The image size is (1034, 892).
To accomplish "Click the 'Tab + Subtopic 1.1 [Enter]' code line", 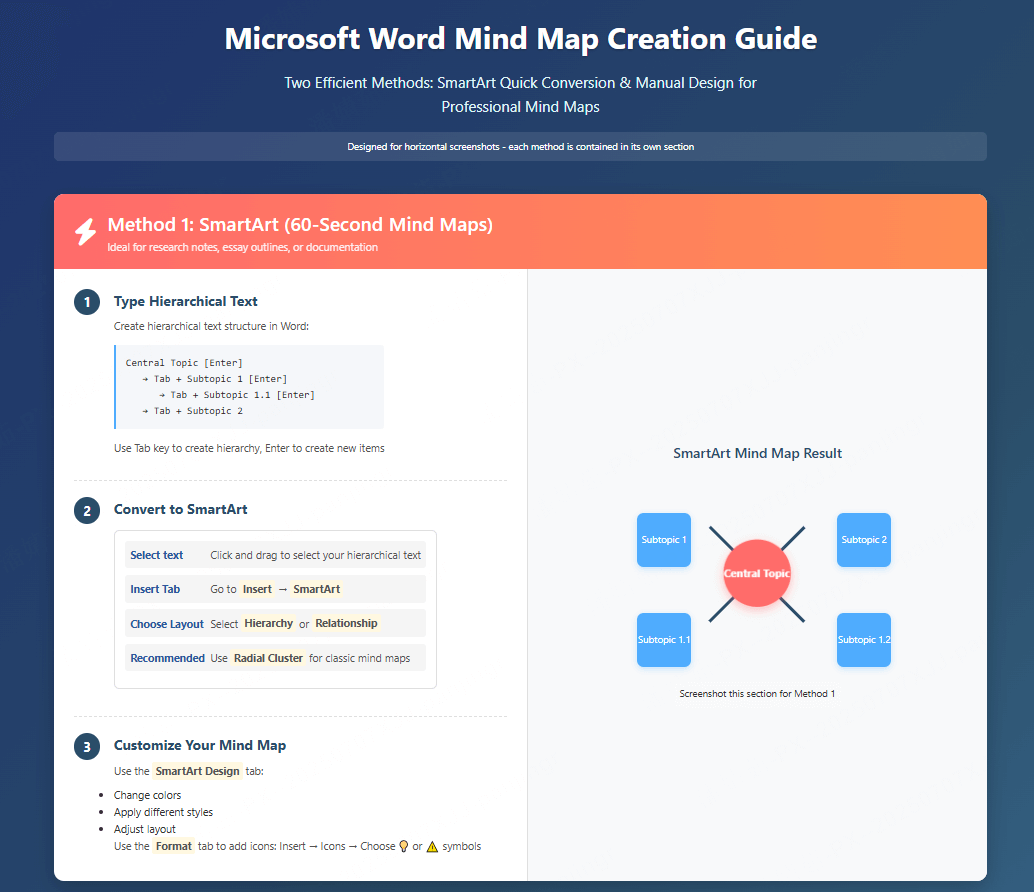I will (x=237, y=395).
